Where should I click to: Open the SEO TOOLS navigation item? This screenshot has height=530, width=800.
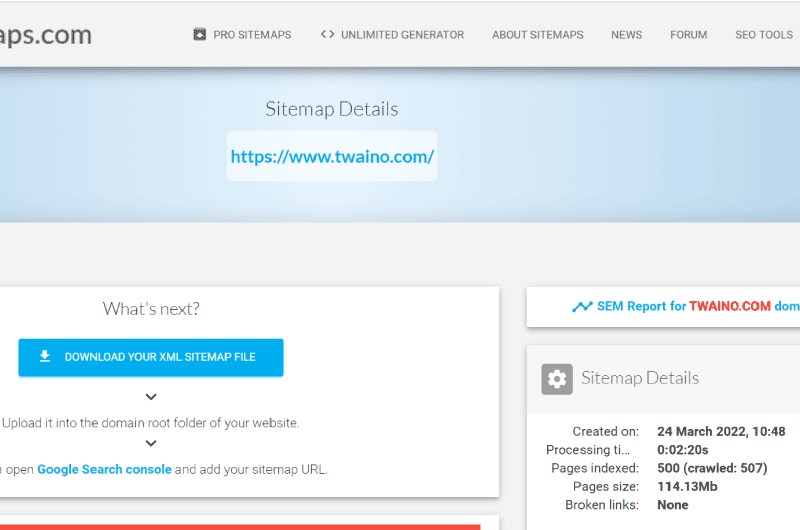[x=764, y=35]
